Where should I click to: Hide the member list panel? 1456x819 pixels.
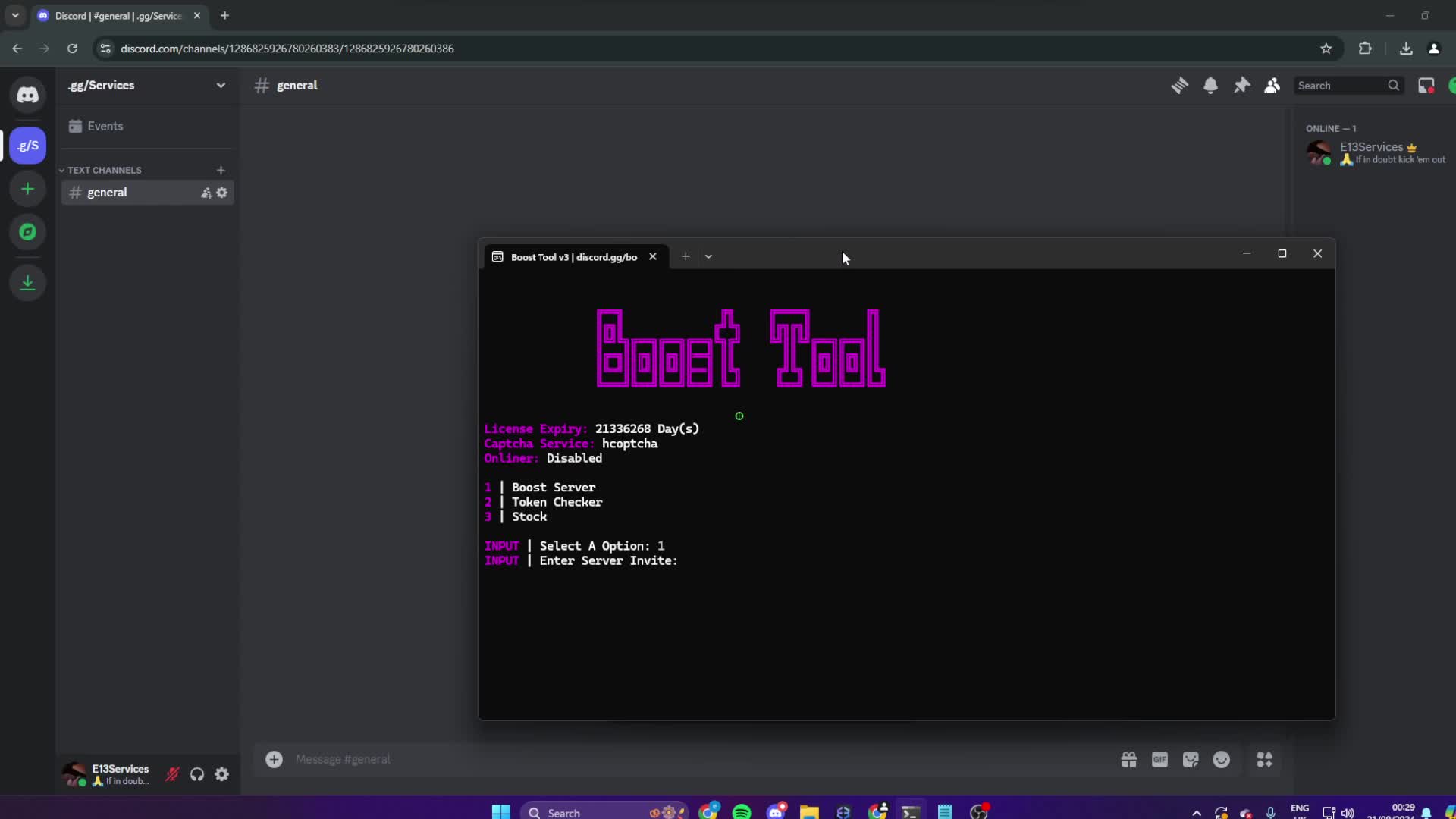[x=1272, y=86]
